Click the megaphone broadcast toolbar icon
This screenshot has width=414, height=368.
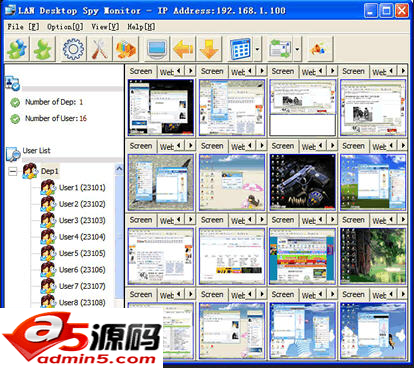pos(319,49)
